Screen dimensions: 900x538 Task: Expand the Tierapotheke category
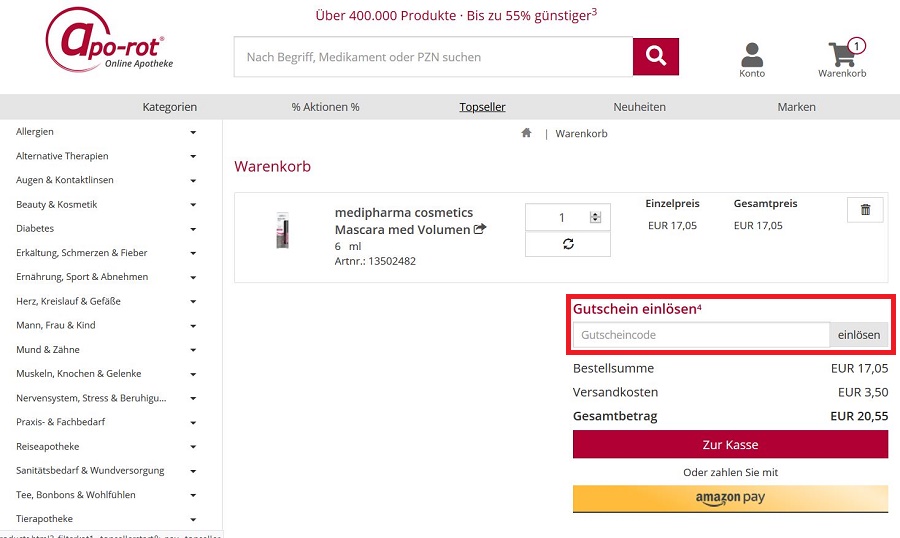pos(193,519)
